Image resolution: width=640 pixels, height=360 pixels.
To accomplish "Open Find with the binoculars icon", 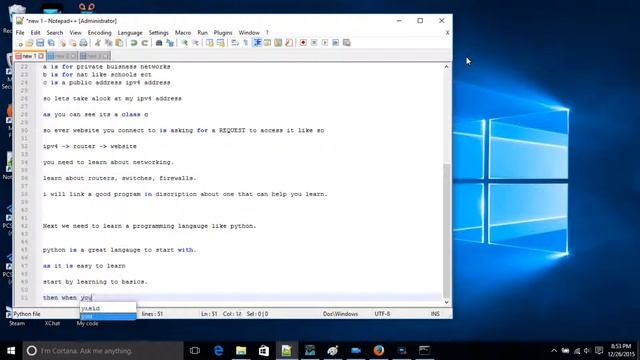I will (159, 43).
